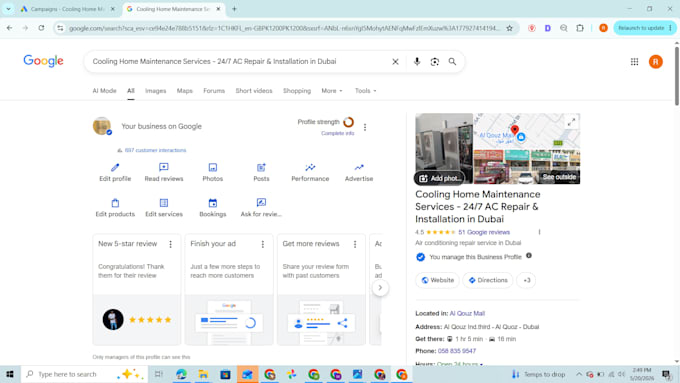Show next suggestion cards arrow

380,288
